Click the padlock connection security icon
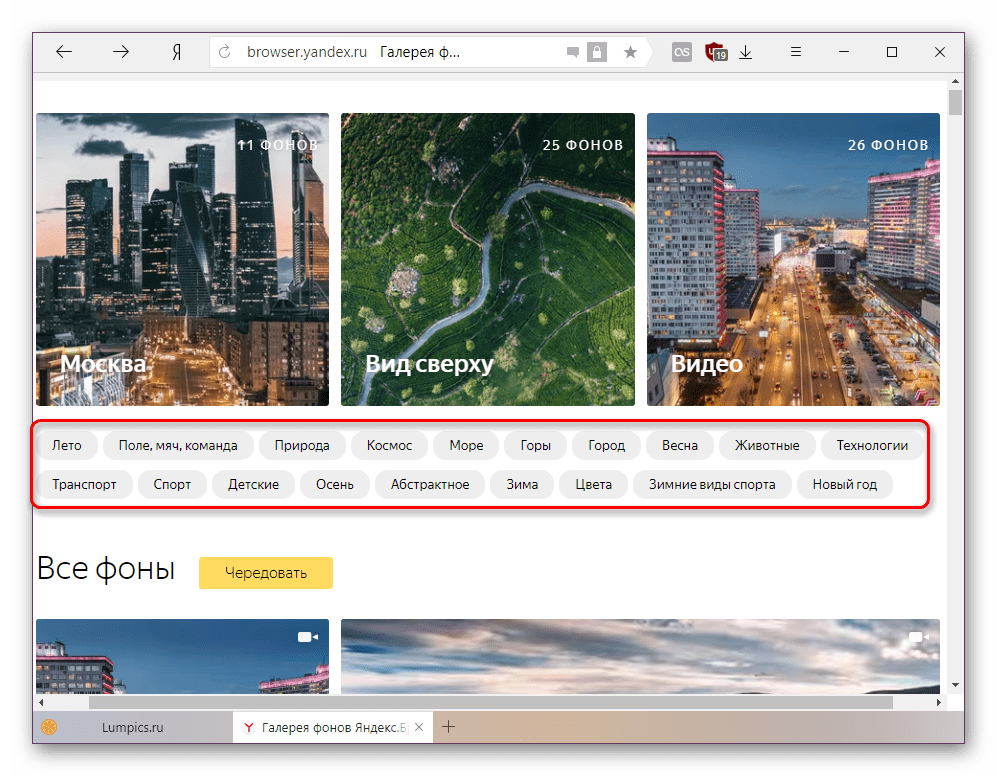Image resolution: width=997 pixels, height=776 pixels. coord(597,52)
